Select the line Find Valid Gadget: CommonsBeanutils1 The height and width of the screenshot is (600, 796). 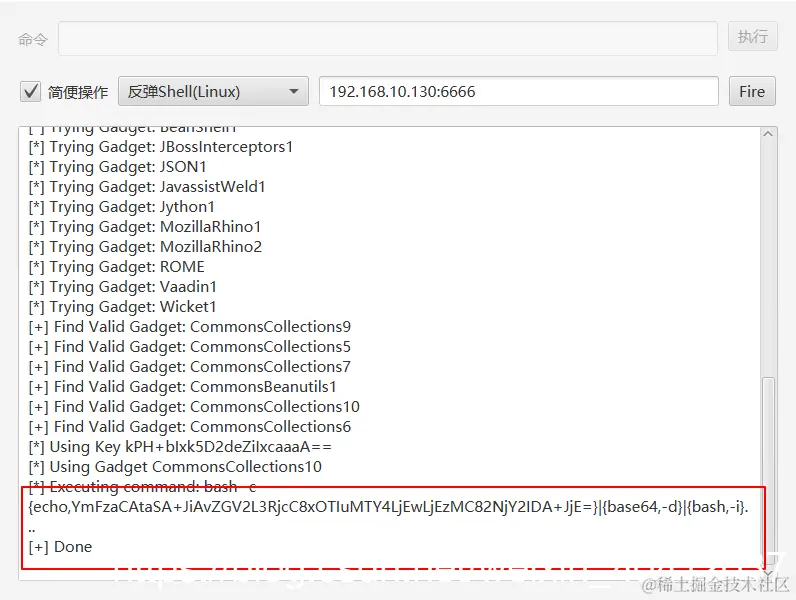tap(183, 387)
